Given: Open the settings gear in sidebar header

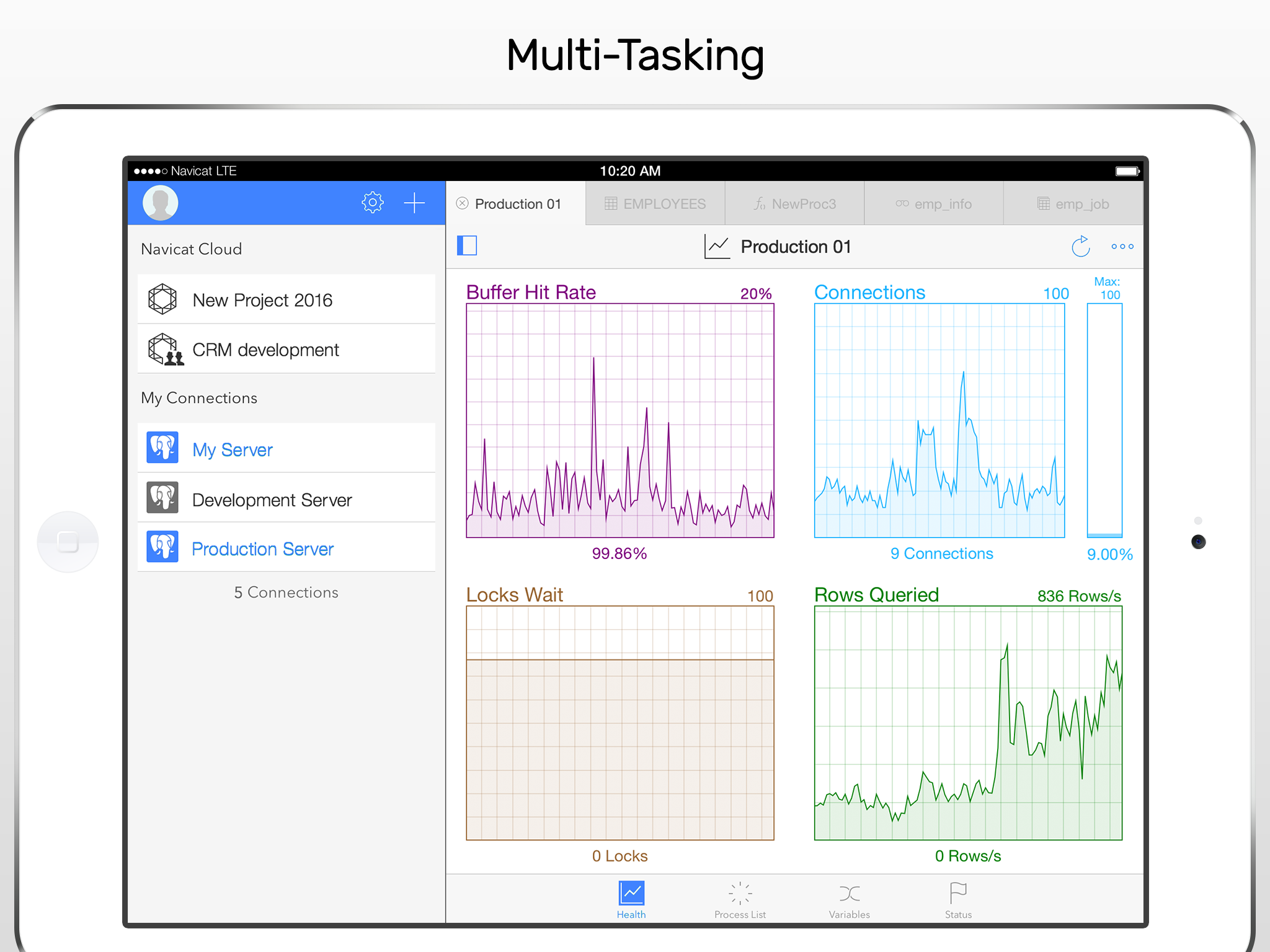Looking at the screenshot, I should click(372, 203).
